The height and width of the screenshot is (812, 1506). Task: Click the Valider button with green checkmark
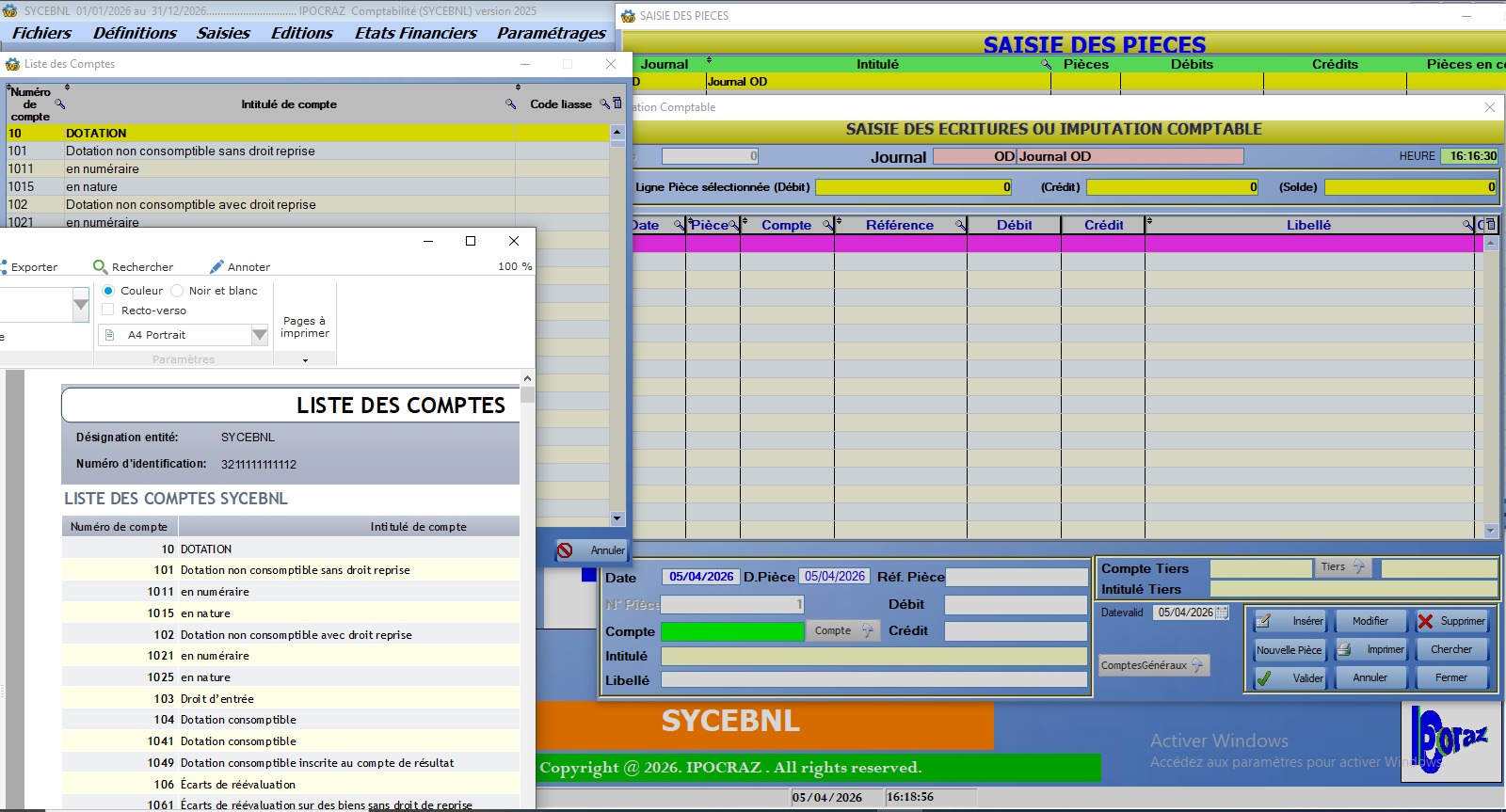point(1290,677)
